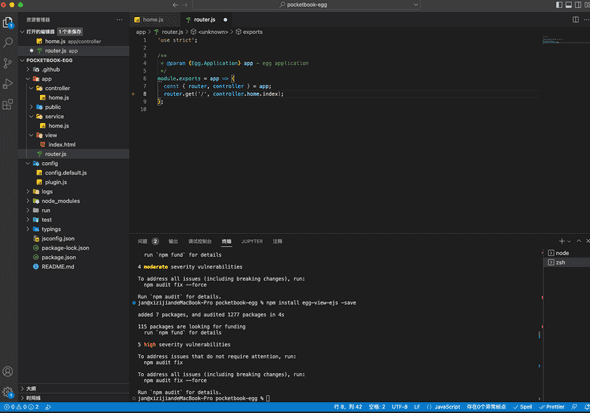The image size is (590, 413).
Task: Open the Manage settings gear
Action: [x=8, y=392]
